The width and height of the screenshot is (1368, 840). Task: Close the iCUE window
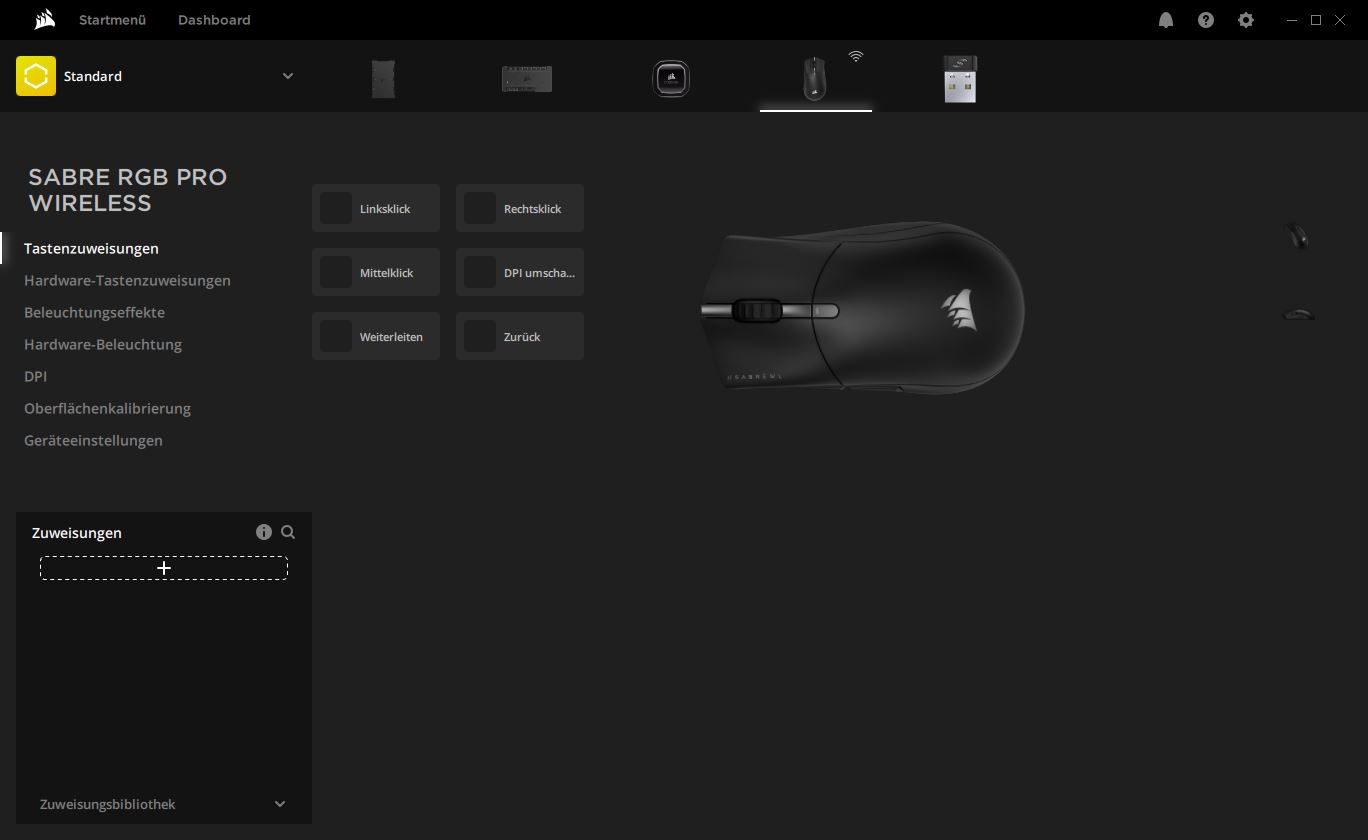coord(1340,20)
